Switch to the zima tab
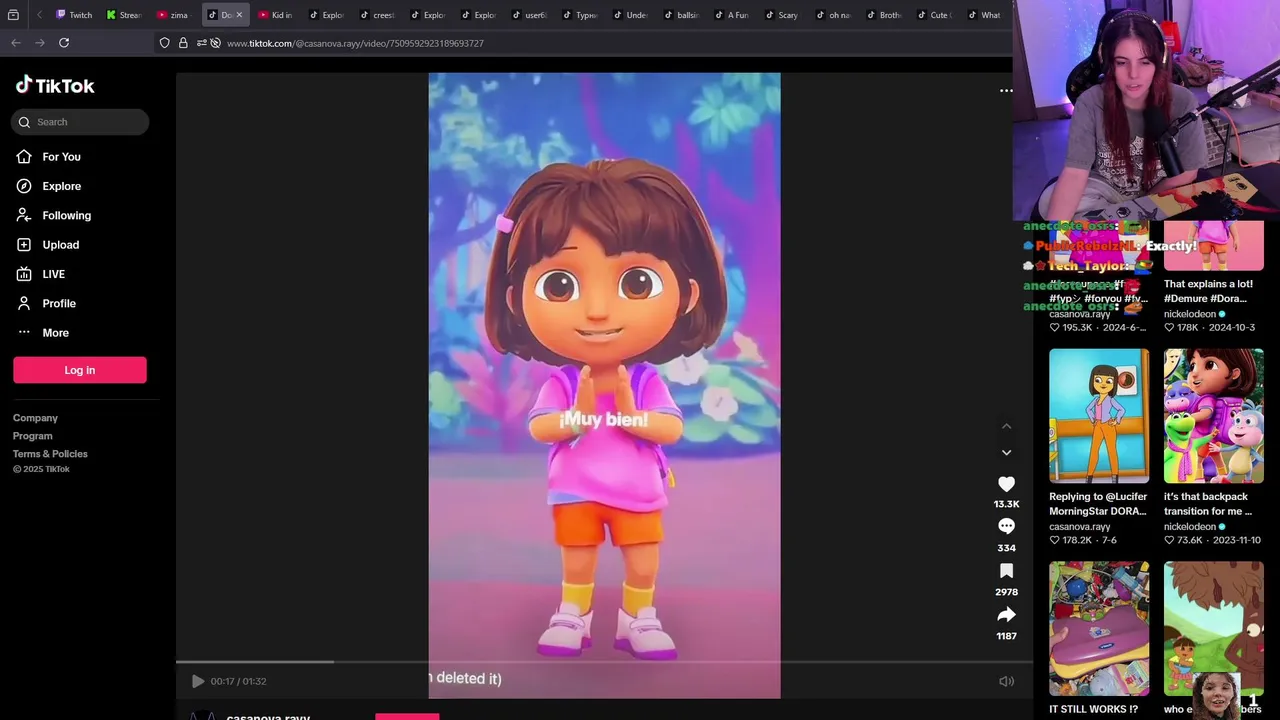 174,15
